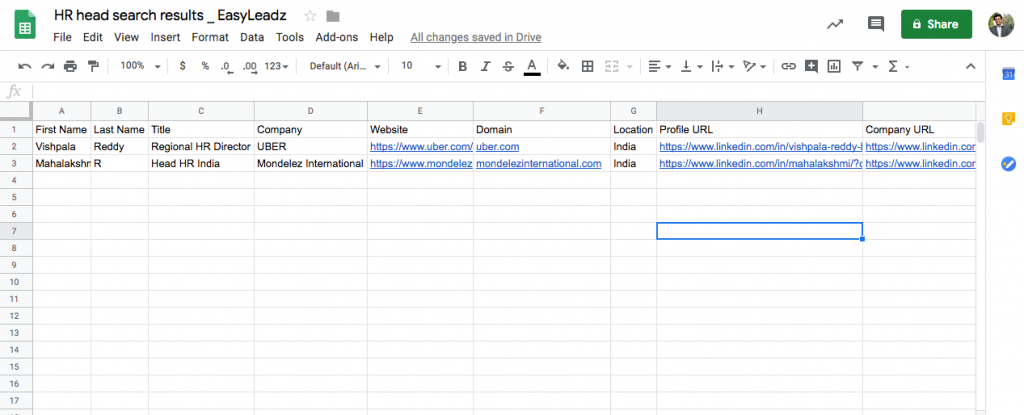Screen dimensions: 1024x415
Task: Open the File menu
Action: [62, 37]
